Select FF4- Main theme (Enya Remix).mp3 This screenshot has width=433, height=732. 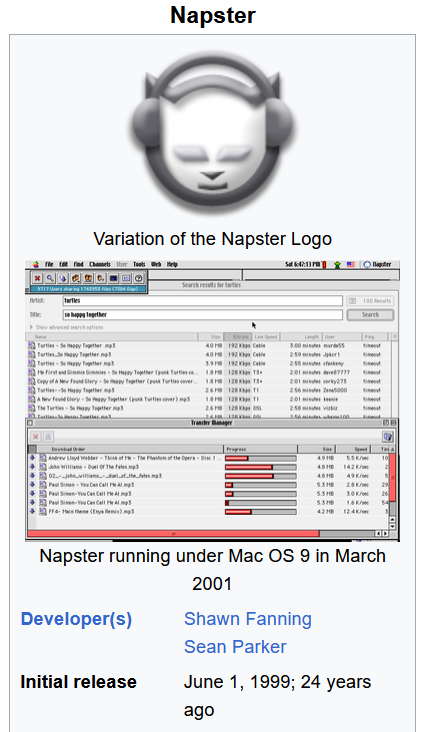208,512
